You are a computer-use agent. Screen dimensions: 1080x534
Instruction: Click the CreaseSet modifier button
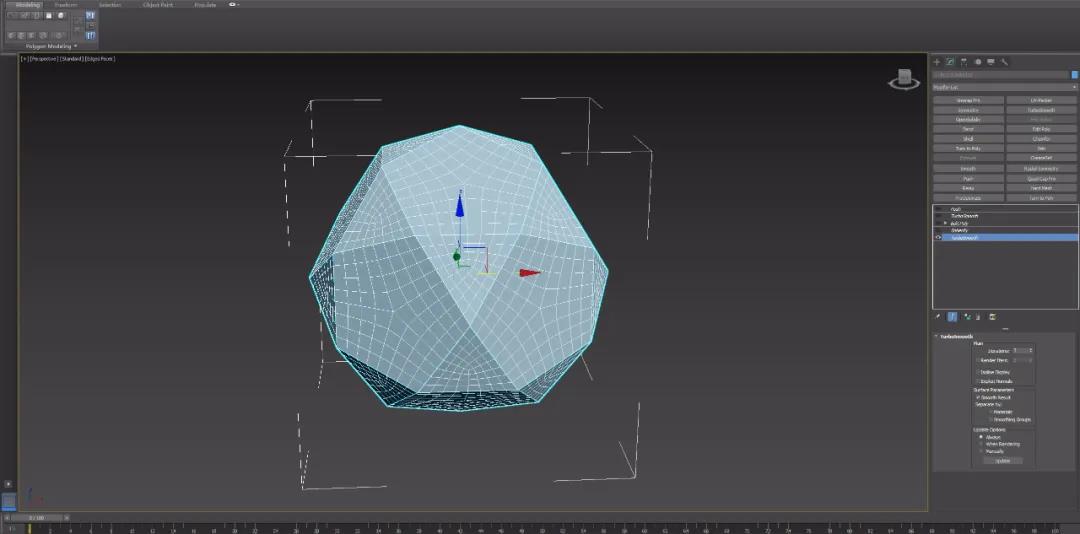click(x=1041, y=158)
